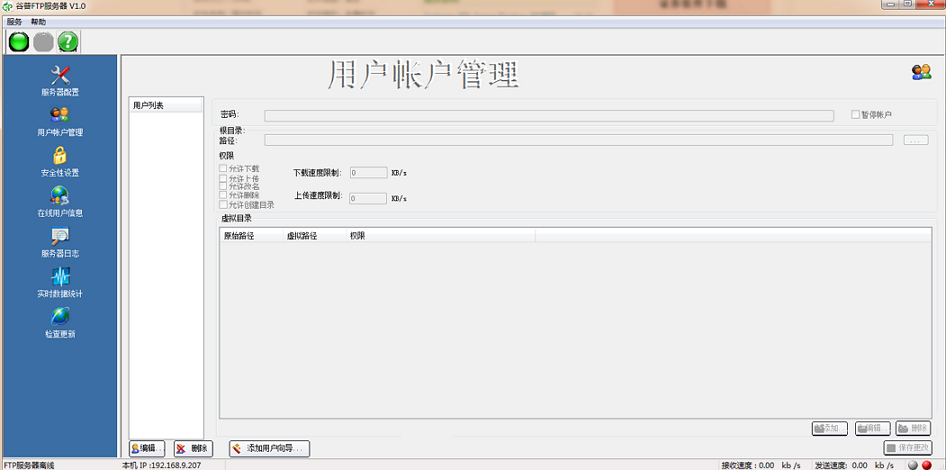
Task: Click the 用户帐户管理 large heading
Action: [424, 75]
